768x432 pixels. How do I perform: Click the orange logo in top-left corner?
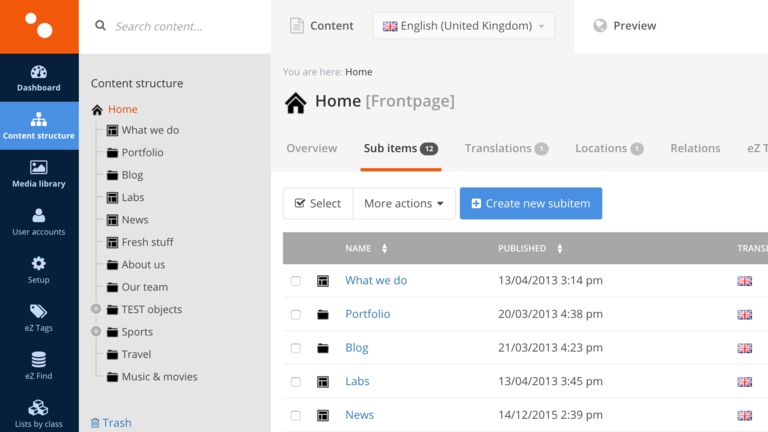[x=39, y=26]
